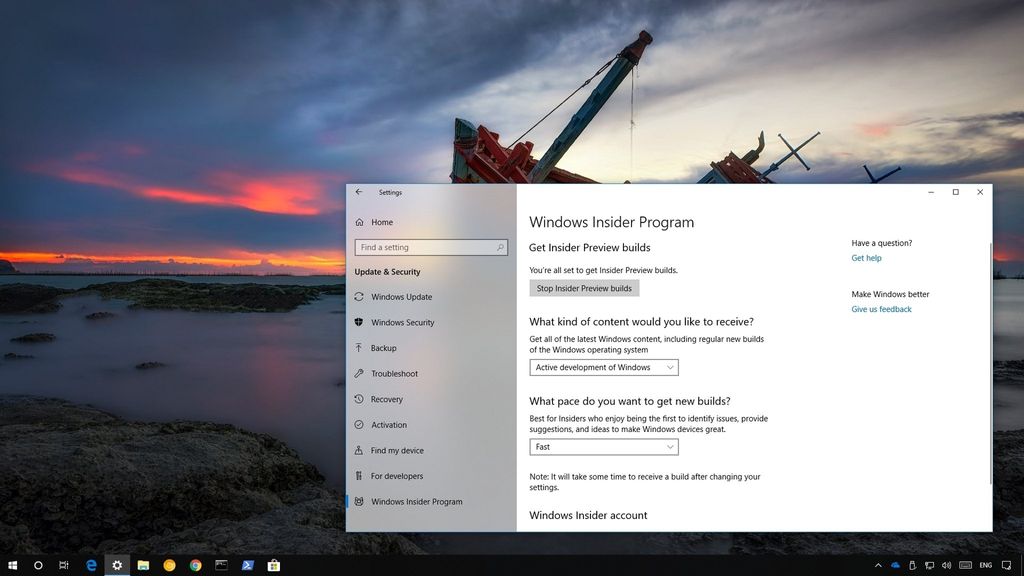The image size is (1024, 576).
Task: Open the Give us feedback link
Action: pyautogui.click(x=880, y=309)
